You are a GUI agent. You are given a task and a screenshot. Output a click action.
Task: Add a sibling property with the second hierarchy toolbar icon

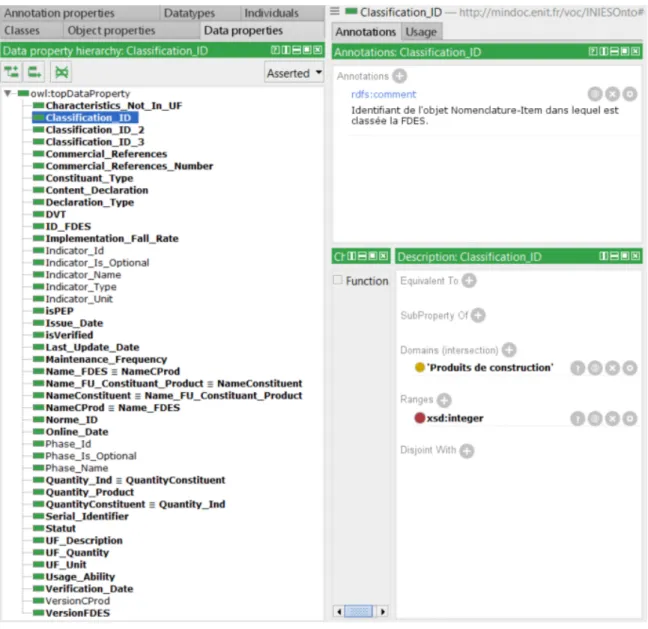point(35,72)
